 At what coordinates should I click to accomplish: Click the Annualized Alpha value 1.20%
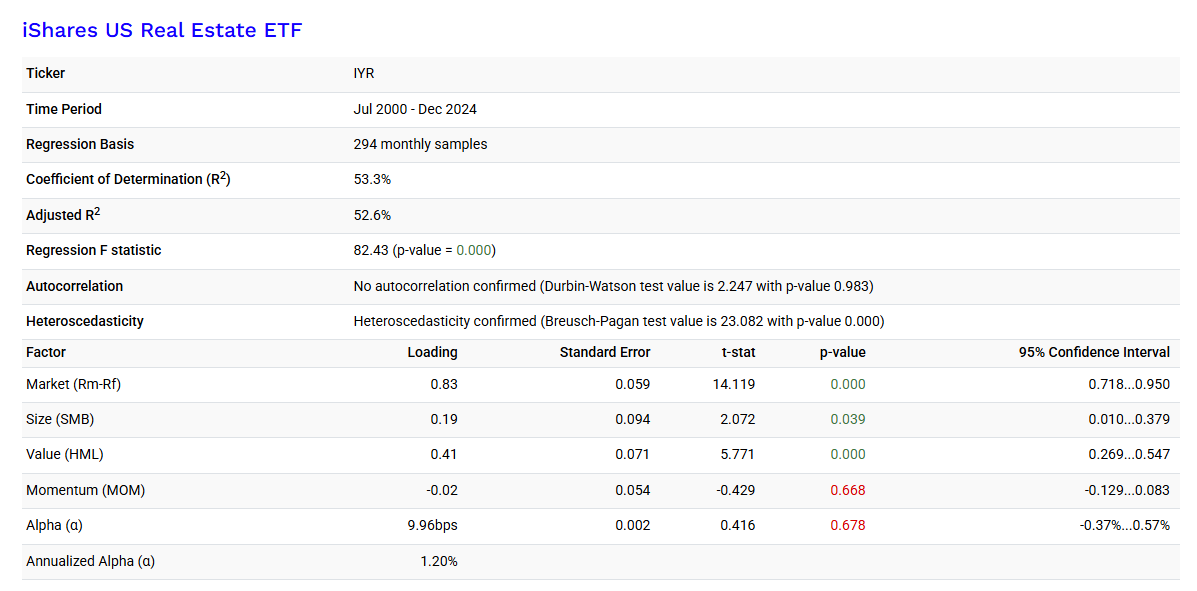(439, 561)
